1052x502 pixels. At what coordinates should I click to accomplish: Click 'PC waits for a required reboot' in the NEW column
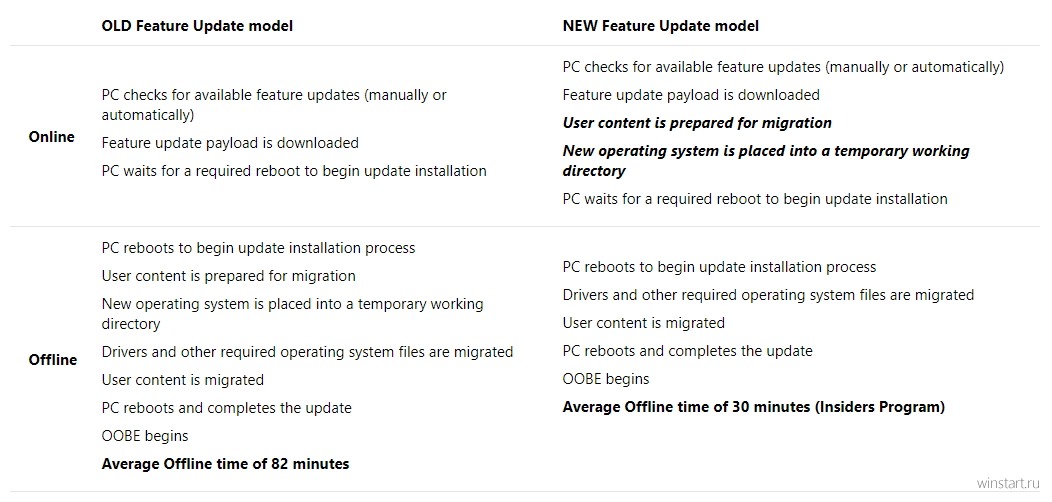[x=755, y=199]
